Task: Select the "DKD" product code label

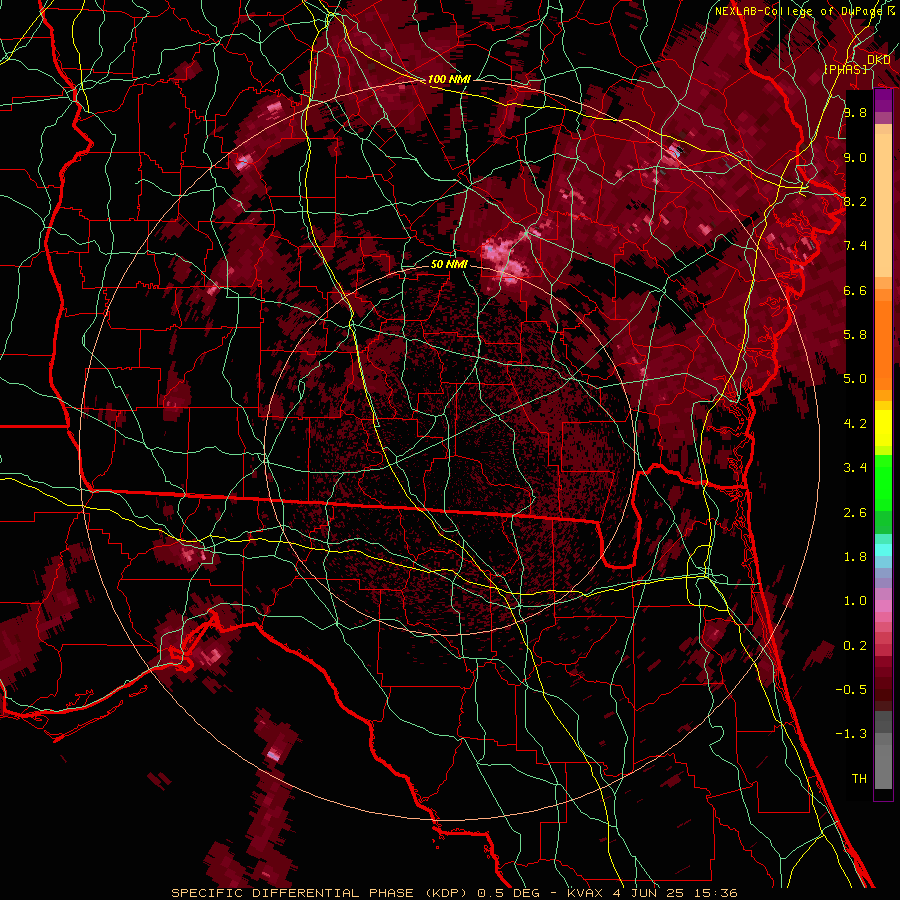Action: coord(879,60)
